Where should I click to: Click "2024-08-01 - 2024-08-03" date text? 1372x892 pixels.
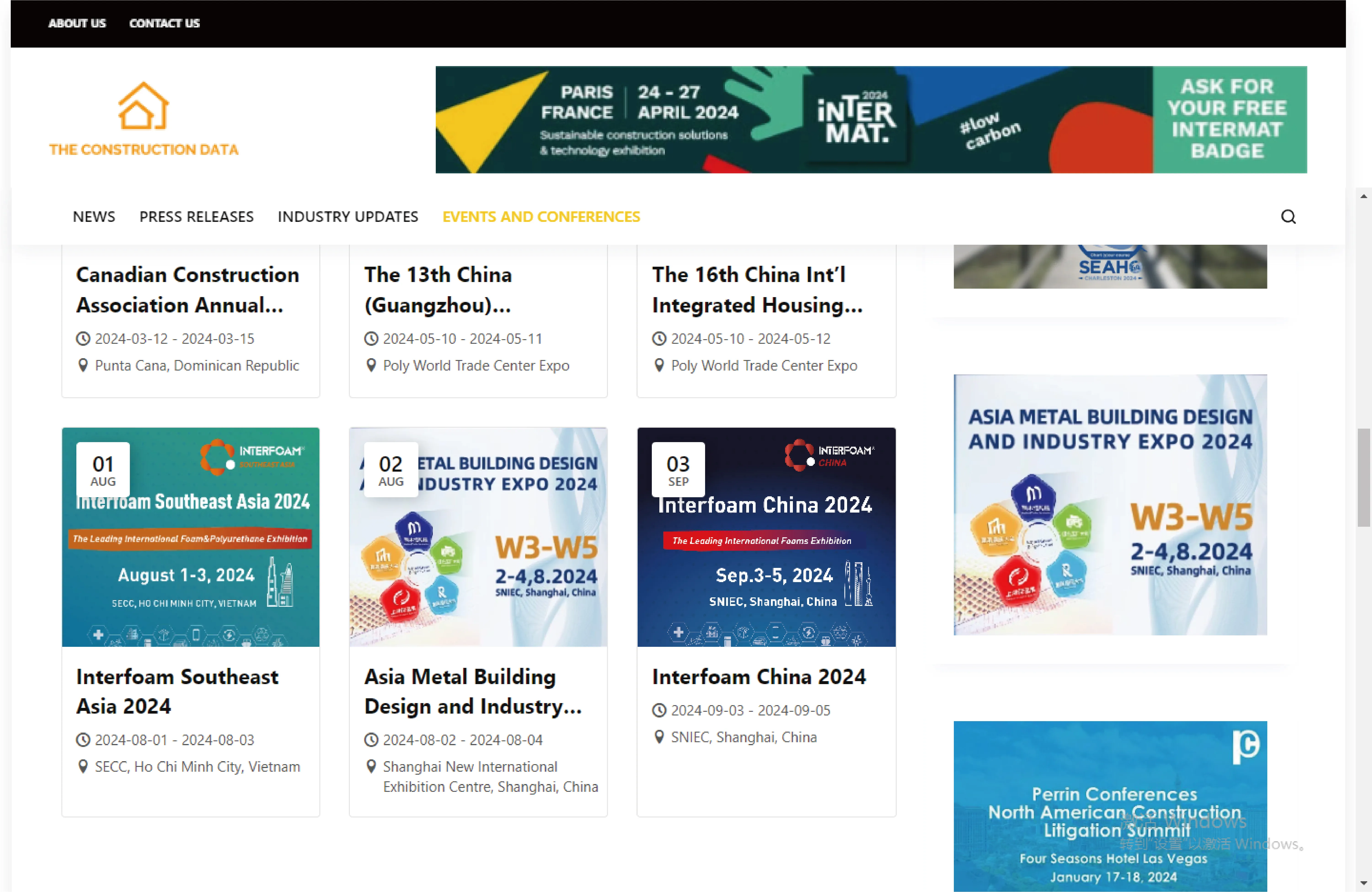coord(175,740)
